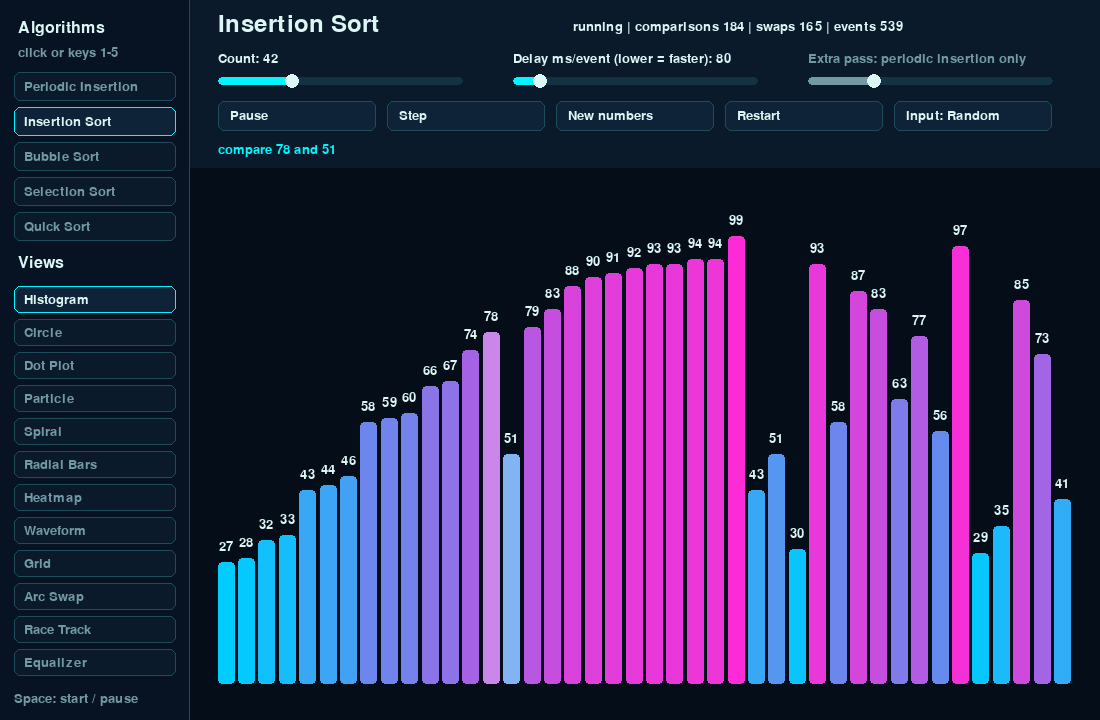Switch to the Quick Sort algorithm
The height and width of the screenshot is (720, 1100).
coord(95,227)
